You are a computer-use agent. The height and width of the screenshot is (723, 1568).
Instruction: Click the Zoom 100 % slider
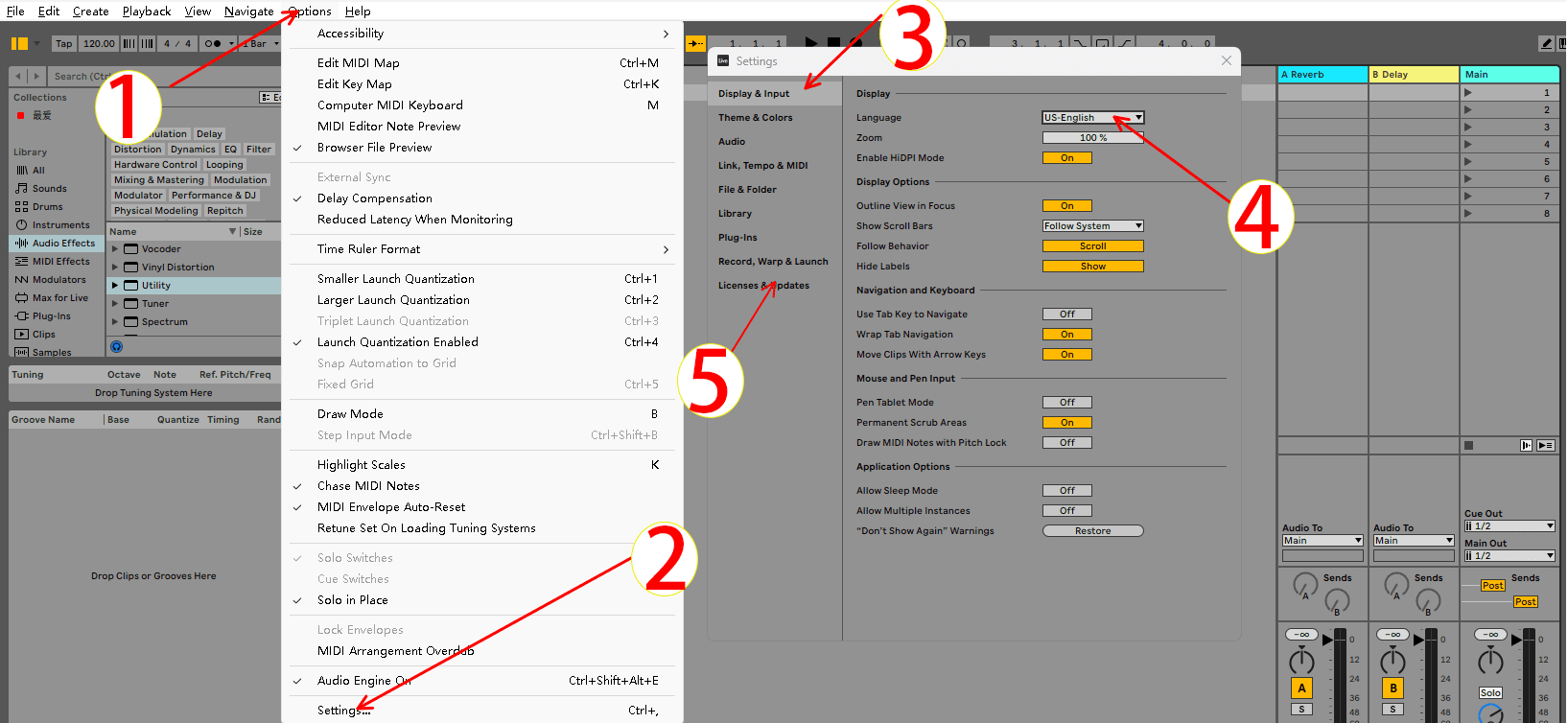click(1093, 138)
